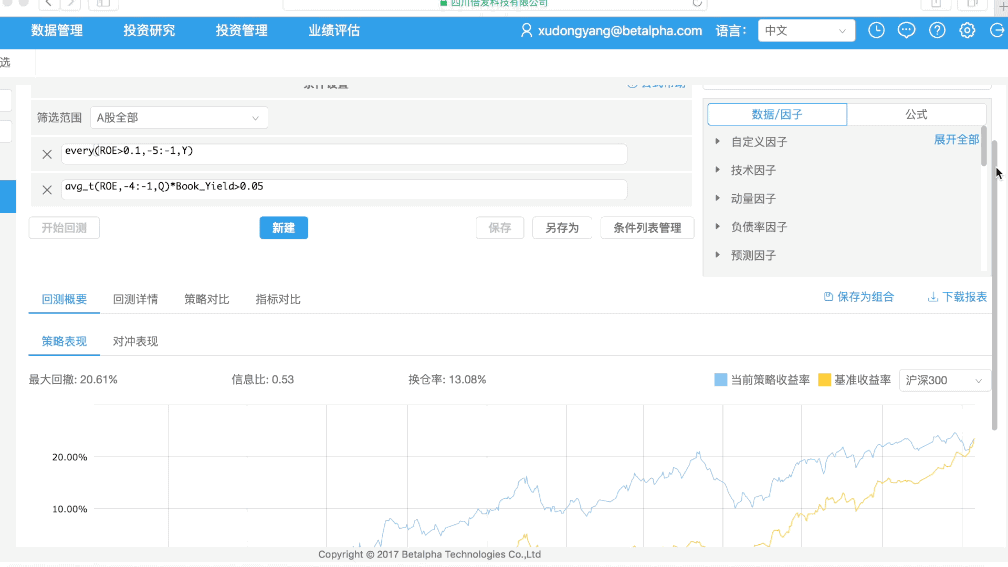The image size is (1008, 567).
Task: Open the settings gear icon
Action: pyautogui.click(x=968, y=30)
